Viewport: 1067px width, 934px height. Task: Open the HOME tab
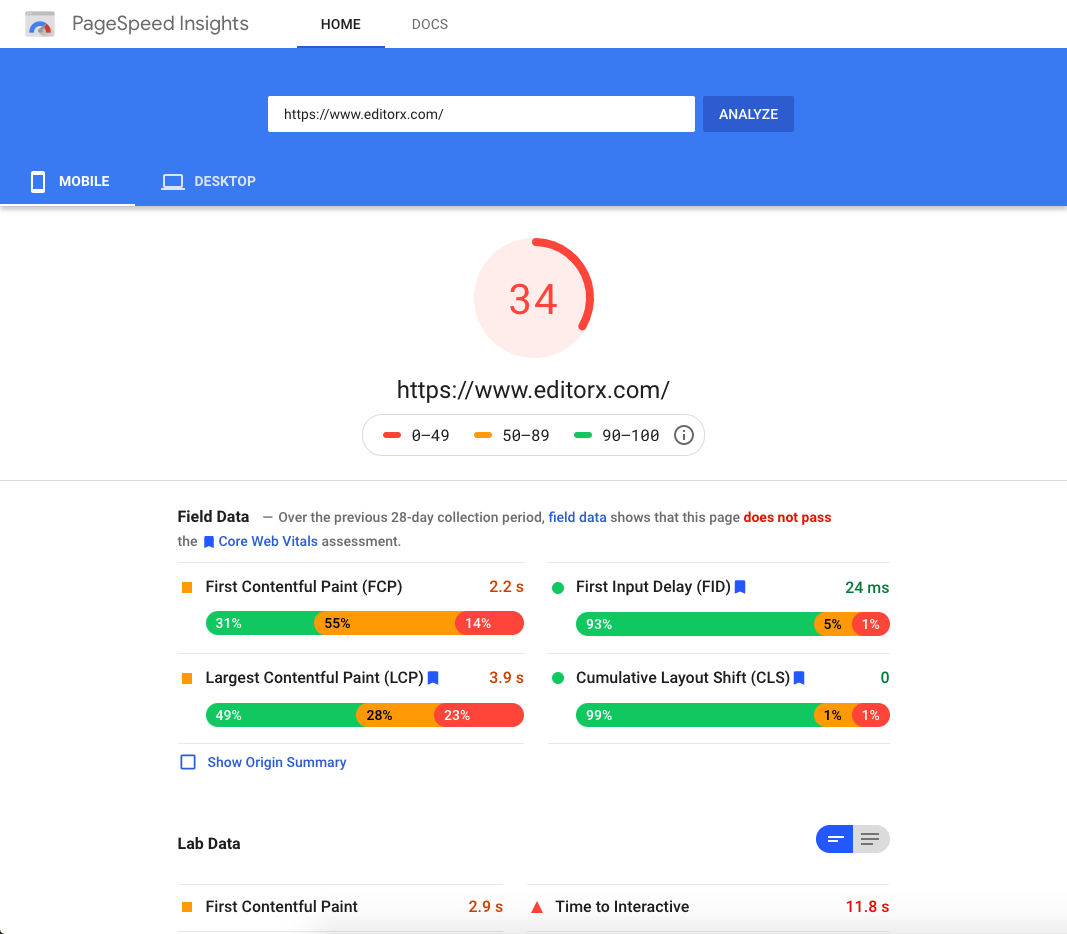tap(340, 24)
